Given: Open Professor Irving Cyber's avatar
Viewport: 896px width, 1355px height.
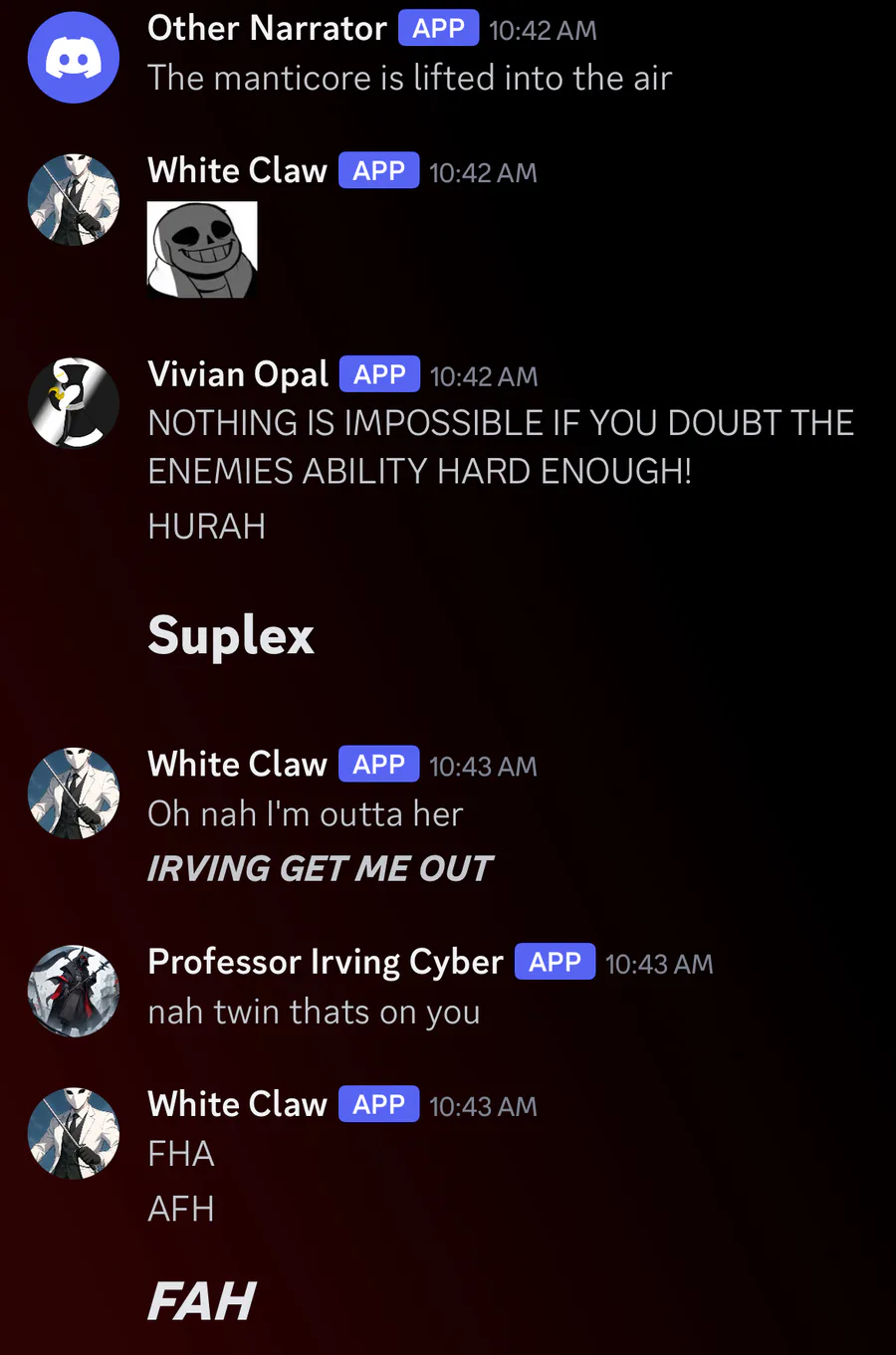Looking at the screenshot, I should (74, 991).
